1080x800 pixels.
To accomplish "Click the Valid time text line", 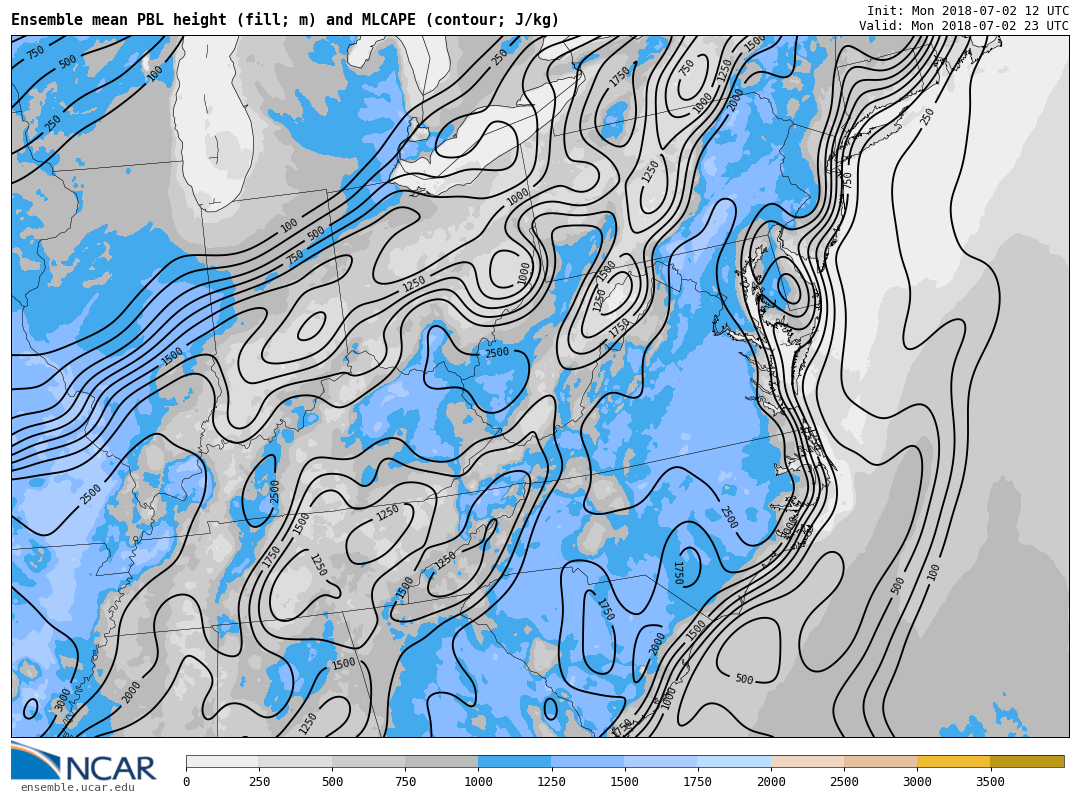I will [x=963, y=26].
